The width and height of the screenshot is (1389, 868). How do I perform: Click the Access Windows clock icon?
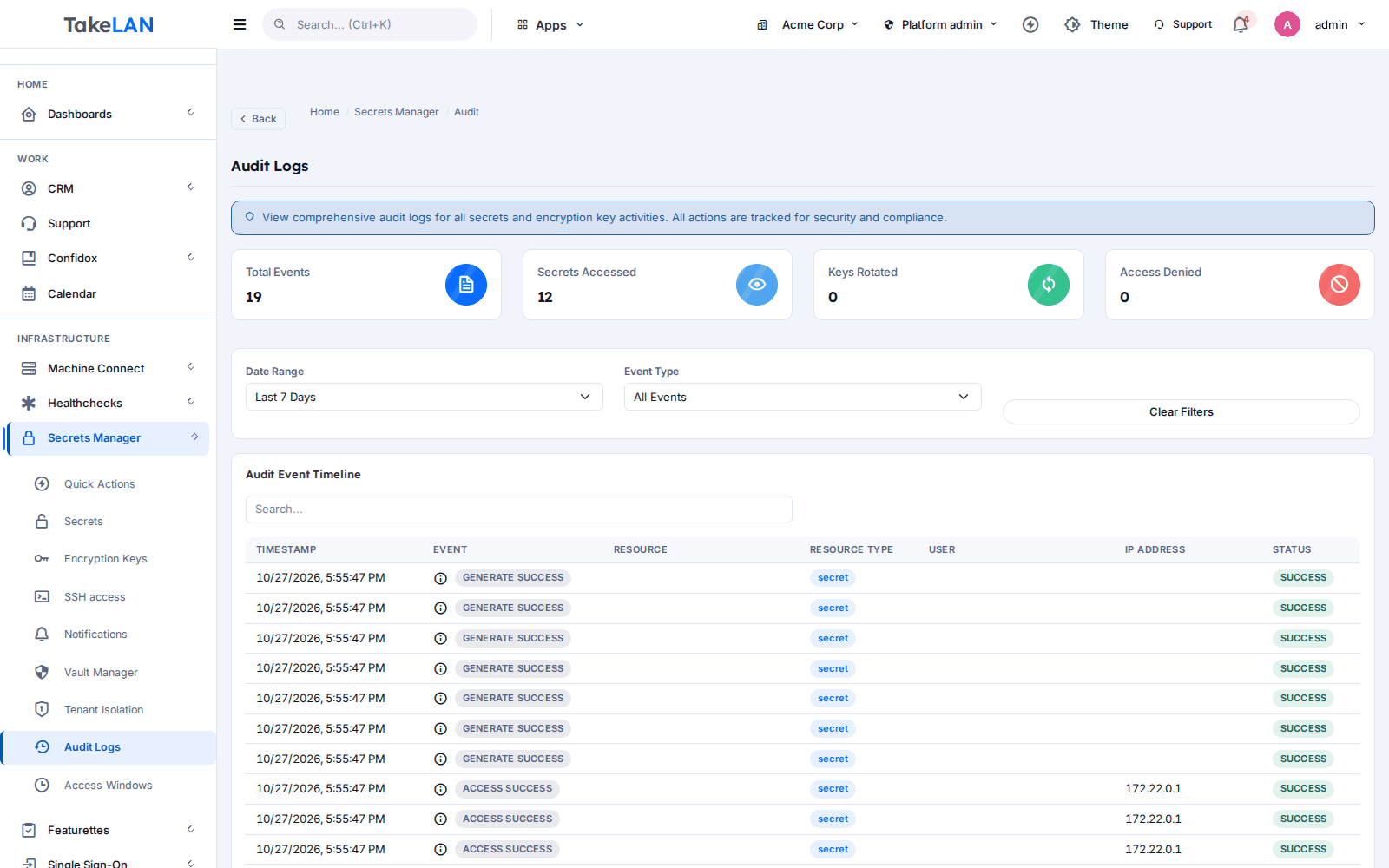[42, 785]
